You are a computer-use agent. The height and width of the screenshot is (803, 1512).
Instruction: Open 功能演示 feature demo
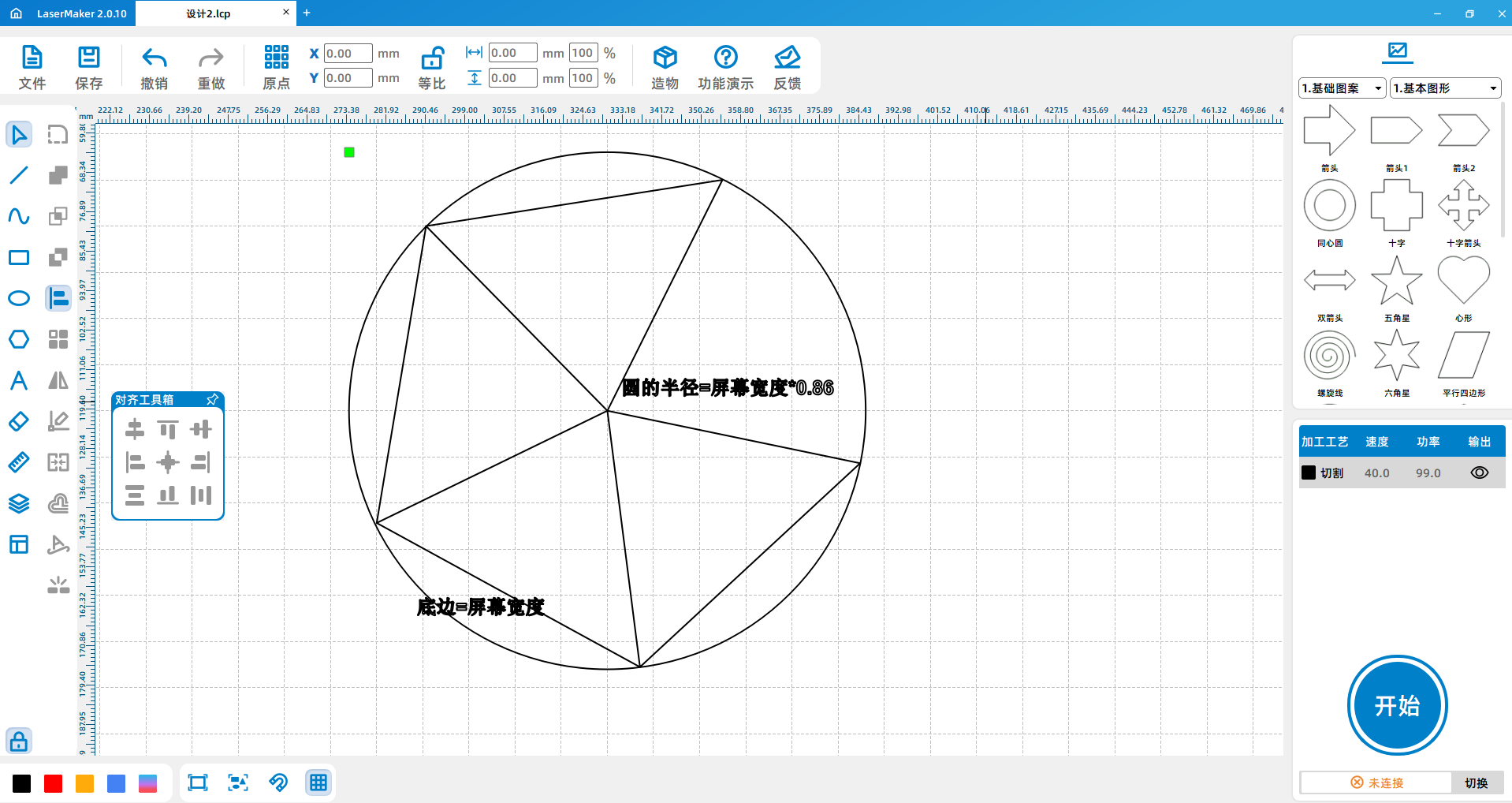click(x=725, y=67)
